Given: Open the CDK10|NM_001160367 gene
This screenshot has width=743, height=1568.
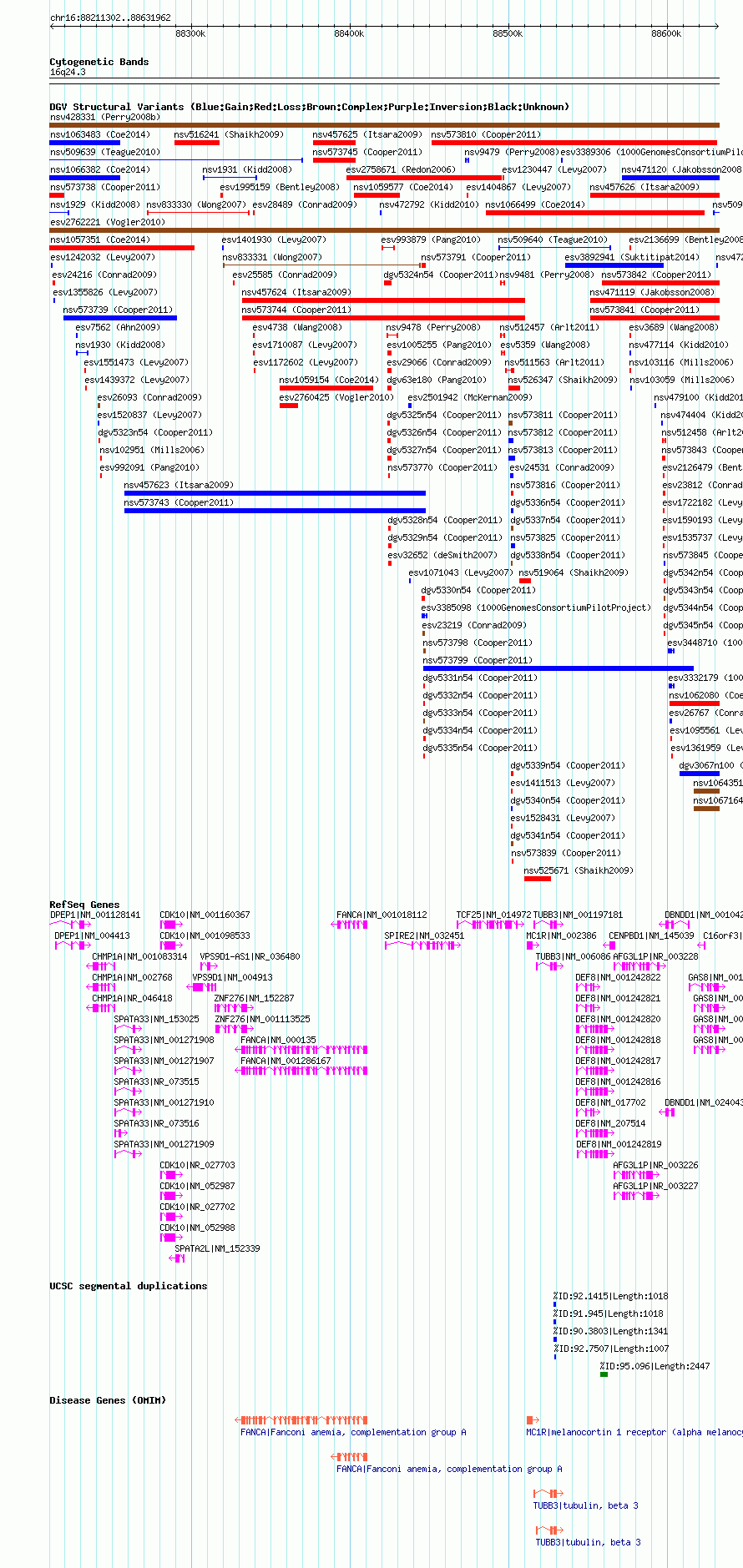Looking at the screenshot, I should [x=205, y=915].
